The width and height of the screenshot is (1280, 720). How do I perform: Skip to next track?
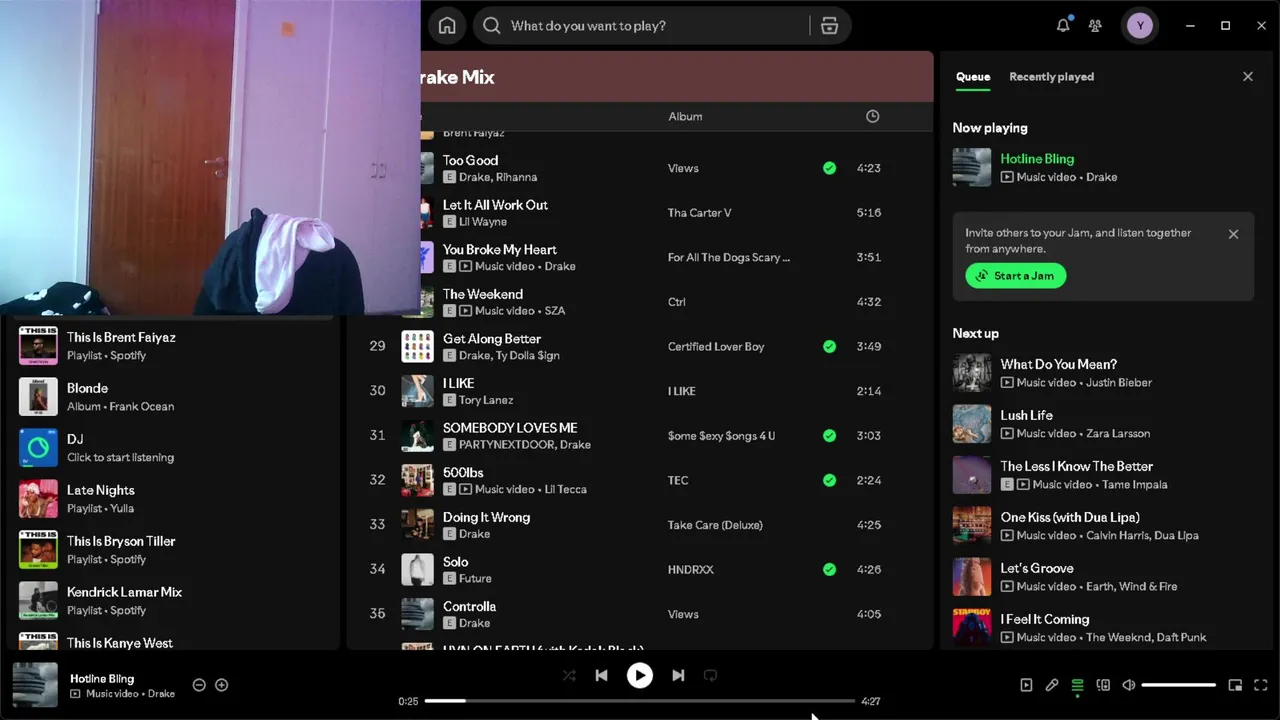[x=678, y=675]
